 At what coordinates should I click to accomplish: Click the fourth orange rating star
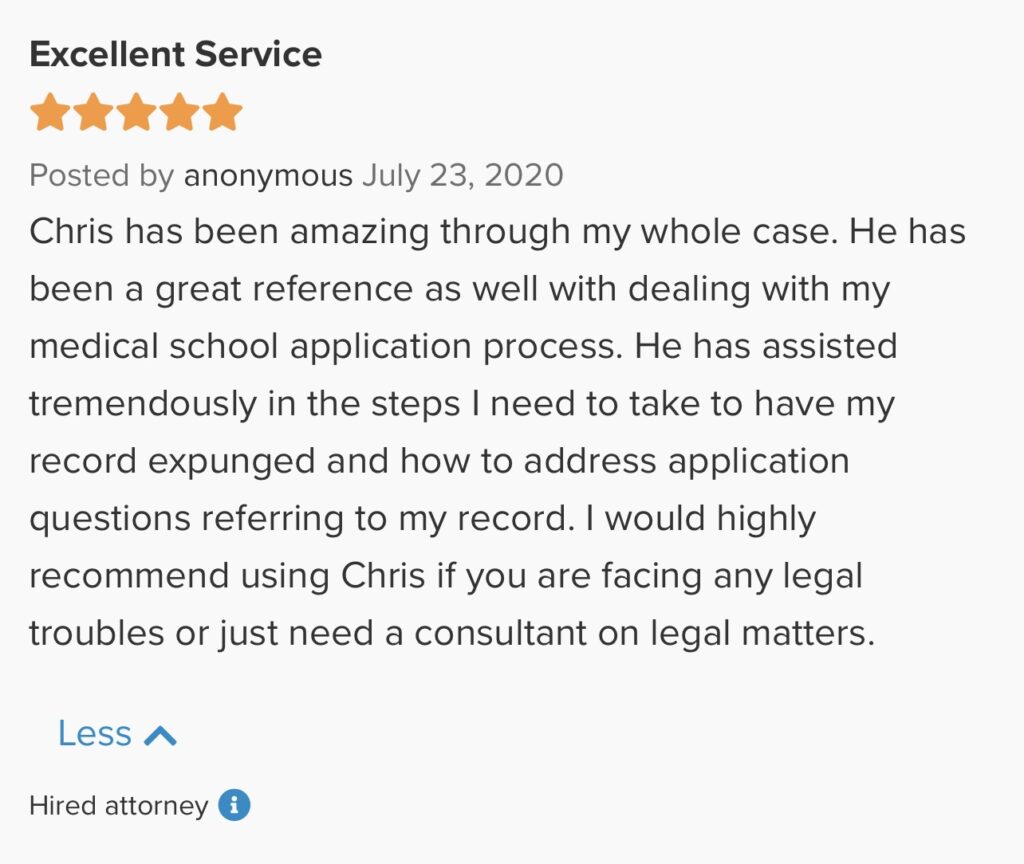point(180,113)
